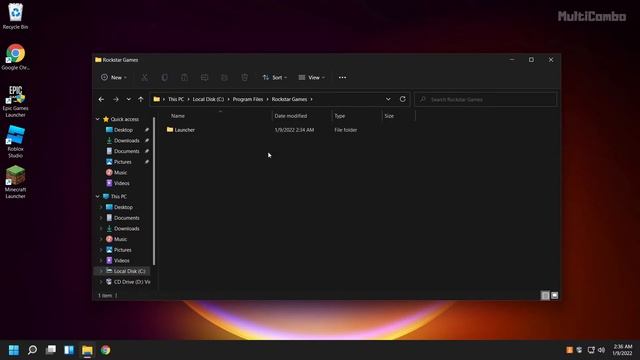This screenshot has width=640, height=360.
Task: Open Roblox Studio desktop shortcut
Action: click(x=15, y=142)
